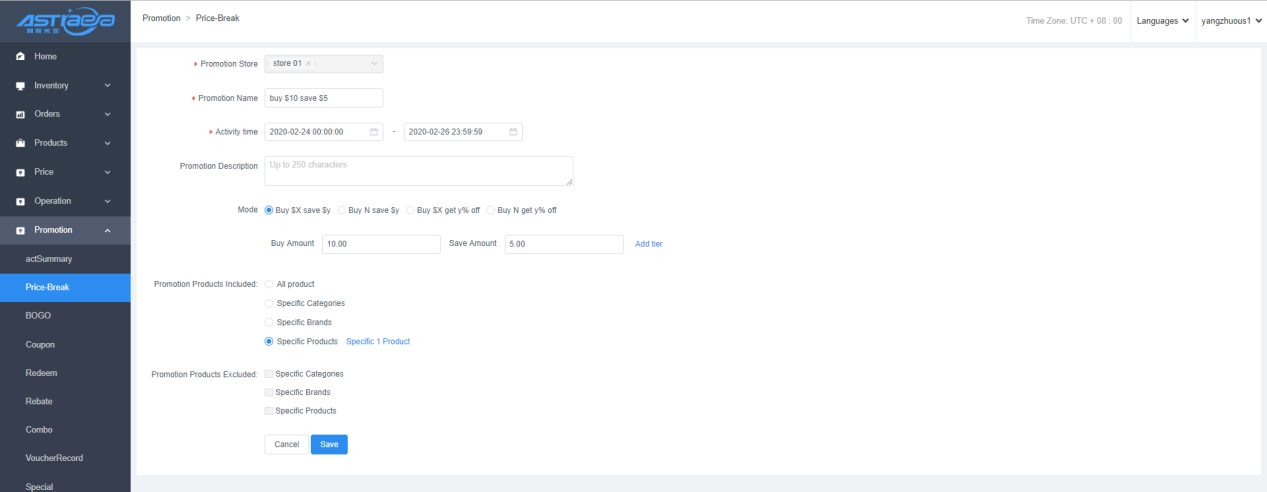Collapse the Promotion sidebar section
Image resolution: width=1267 pixels, height=492 pixels.
pyautogui.click(x=107, y=230)
